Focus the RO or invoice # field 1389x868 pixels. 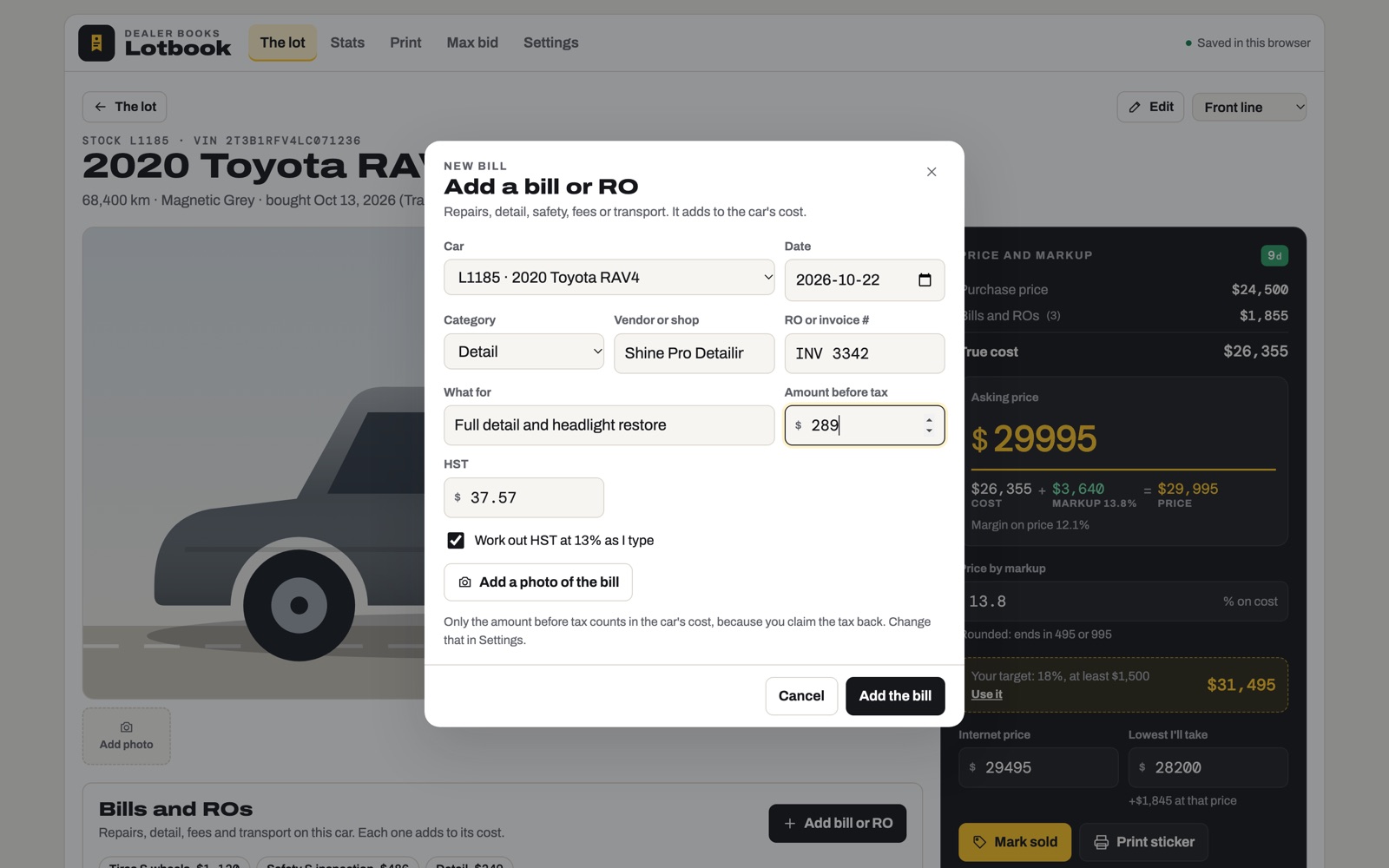pos(865,353)
